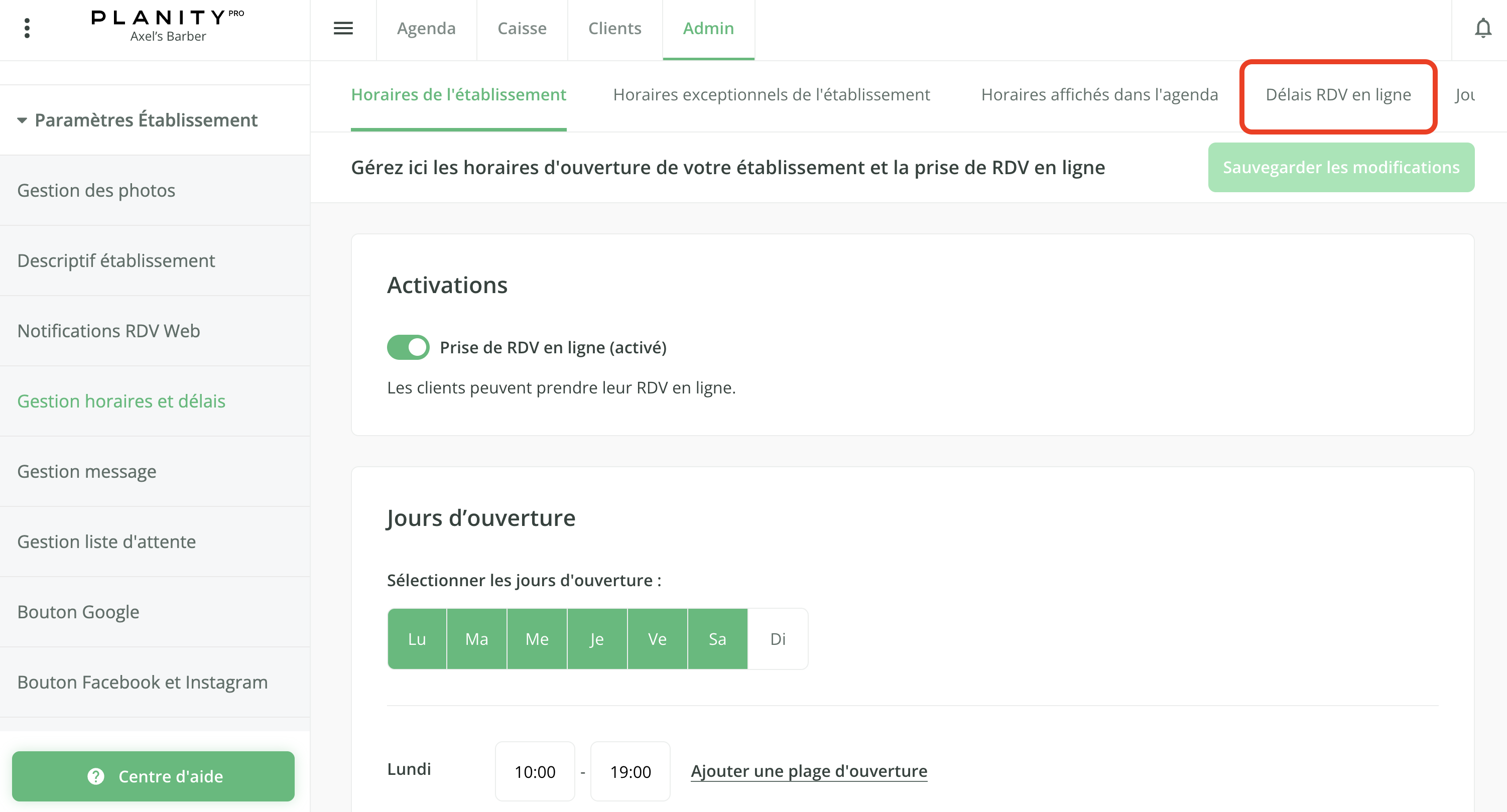The width and height of the screenshot is (1507, 812).
Task: Open Notifications RDV Web sidebar item
Action: pos(108,331)
